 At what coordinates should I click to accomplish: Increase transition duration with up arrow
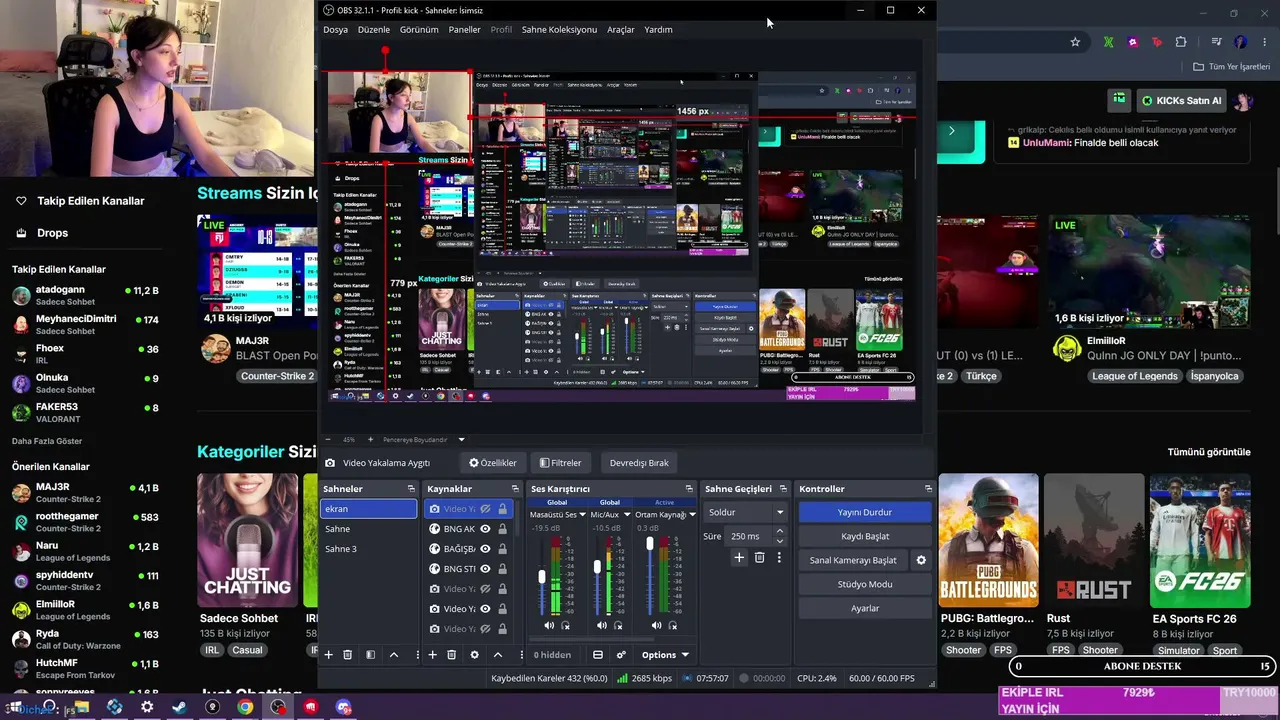click(x=781, y=533)
